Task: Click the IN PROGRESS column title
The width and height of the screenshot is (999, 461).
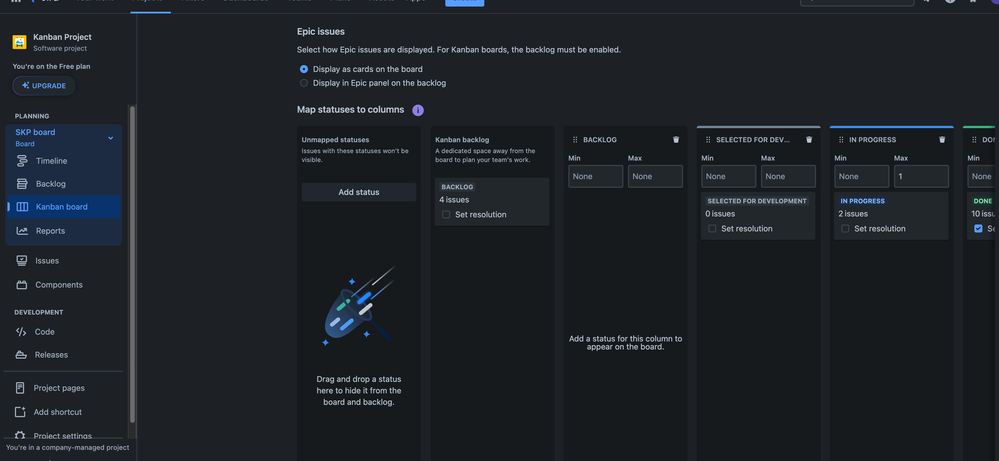Action: [872, 139]
